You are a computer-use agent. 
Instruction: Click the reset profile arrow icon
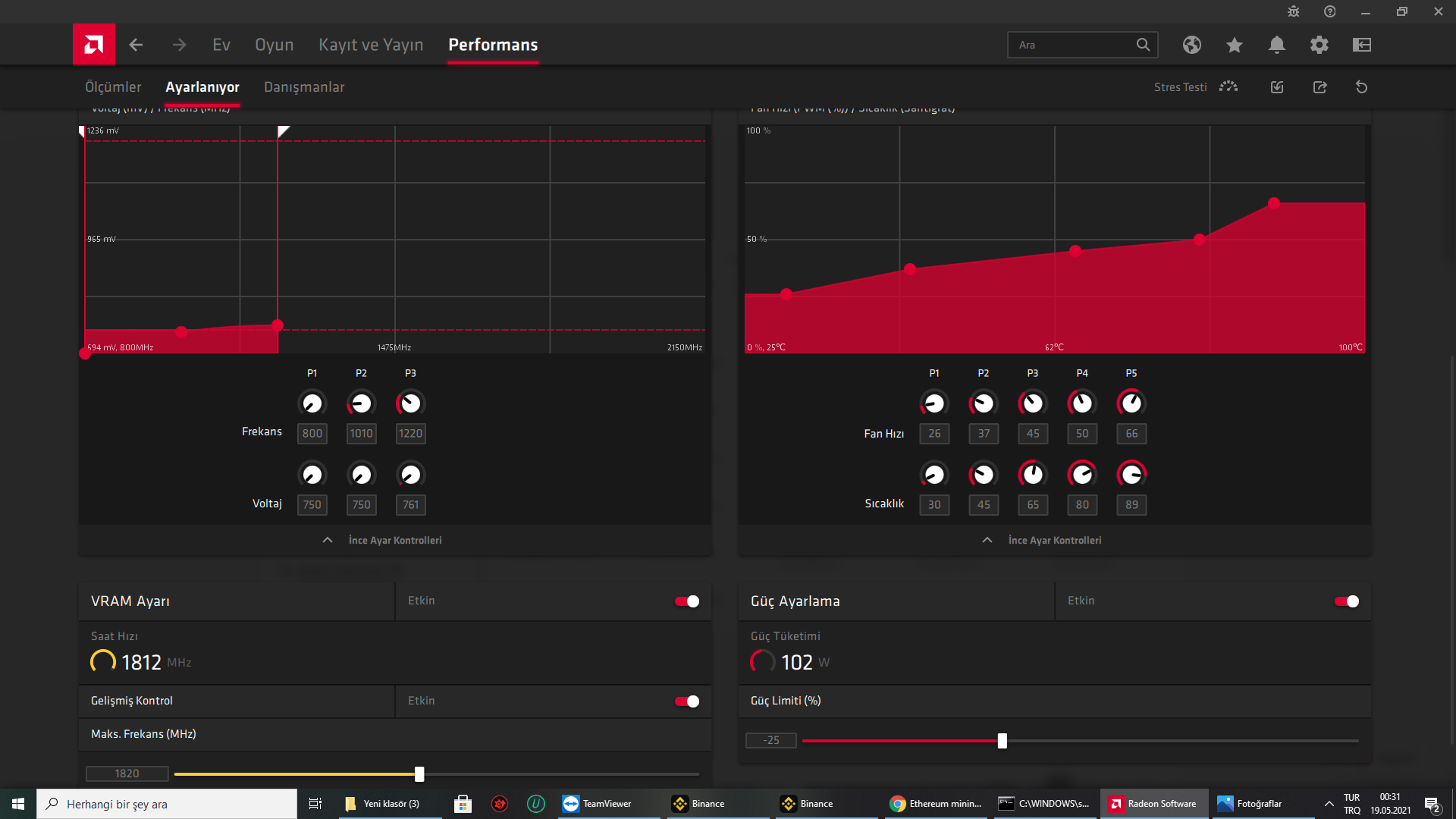click(1361, 87)
